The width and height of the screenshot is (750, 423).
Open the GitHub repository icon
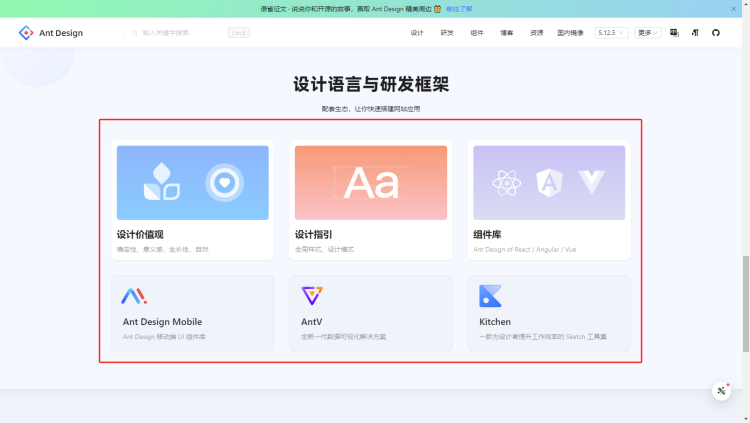(716, 33)
